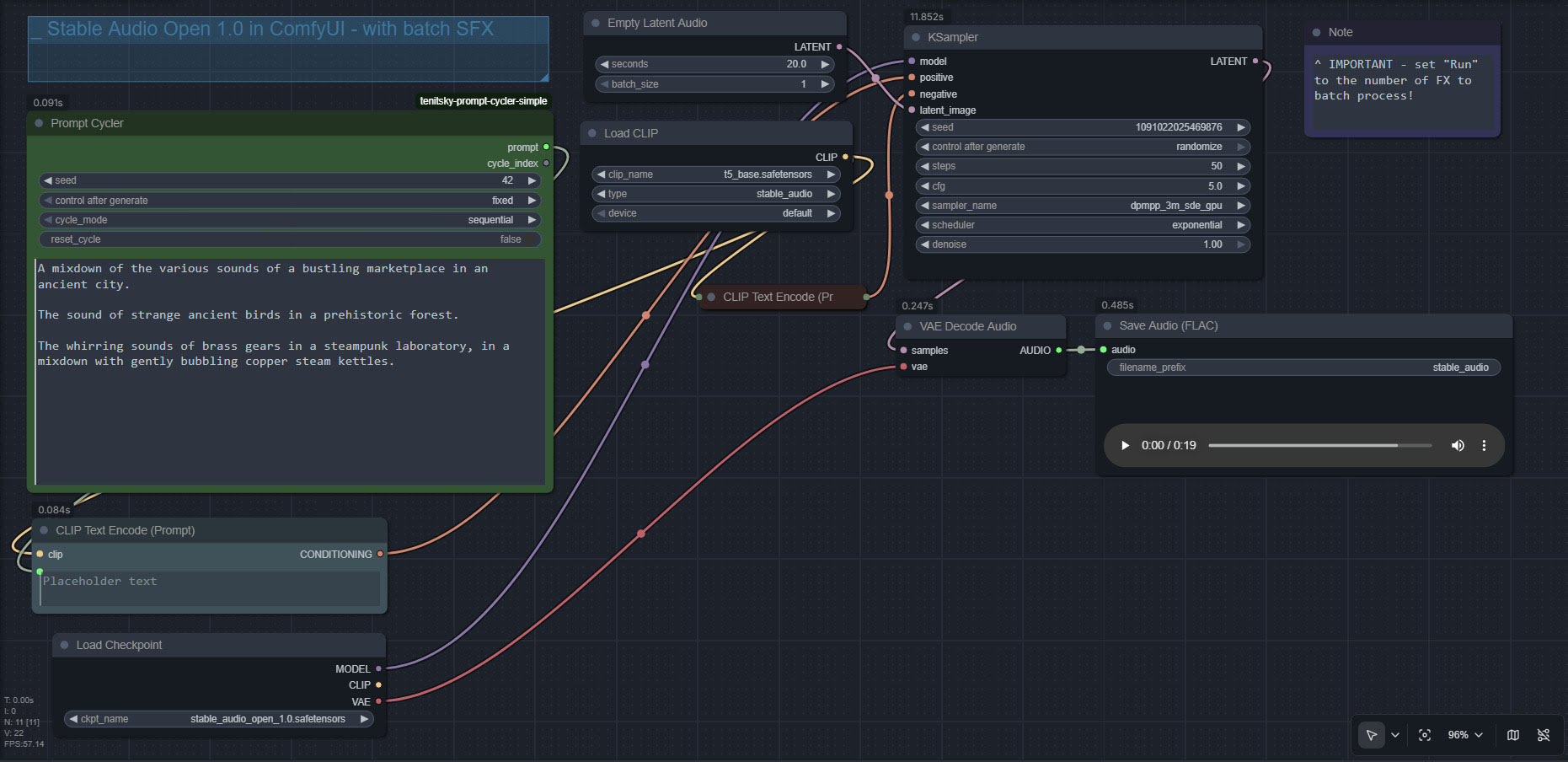Activate the select mode cursor tool
This screenshot has height=762, width=1568.
pyautogui.click(x=1371, y=735)
